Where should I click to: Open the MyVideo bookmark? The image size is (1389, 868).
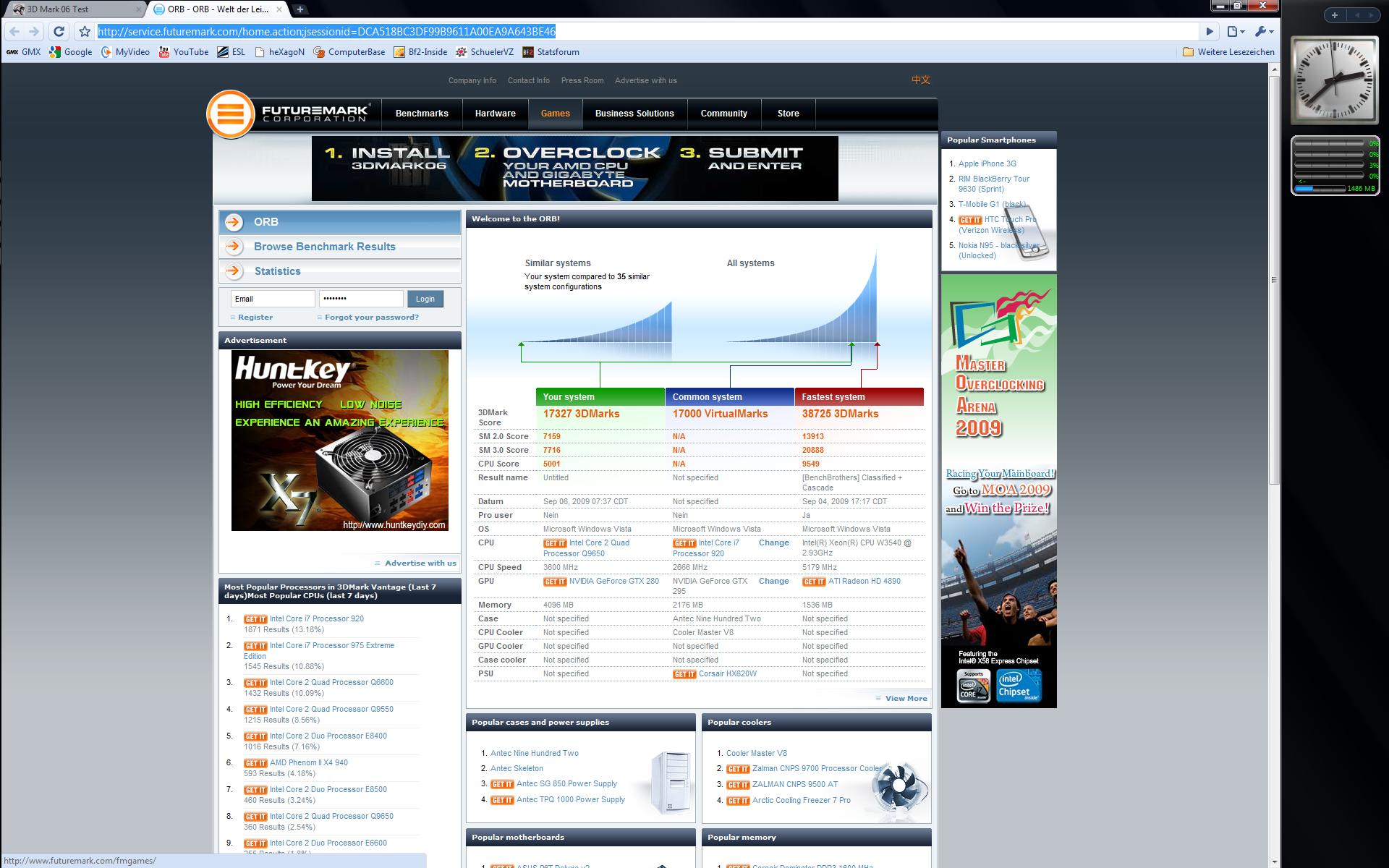coord(125,52)
